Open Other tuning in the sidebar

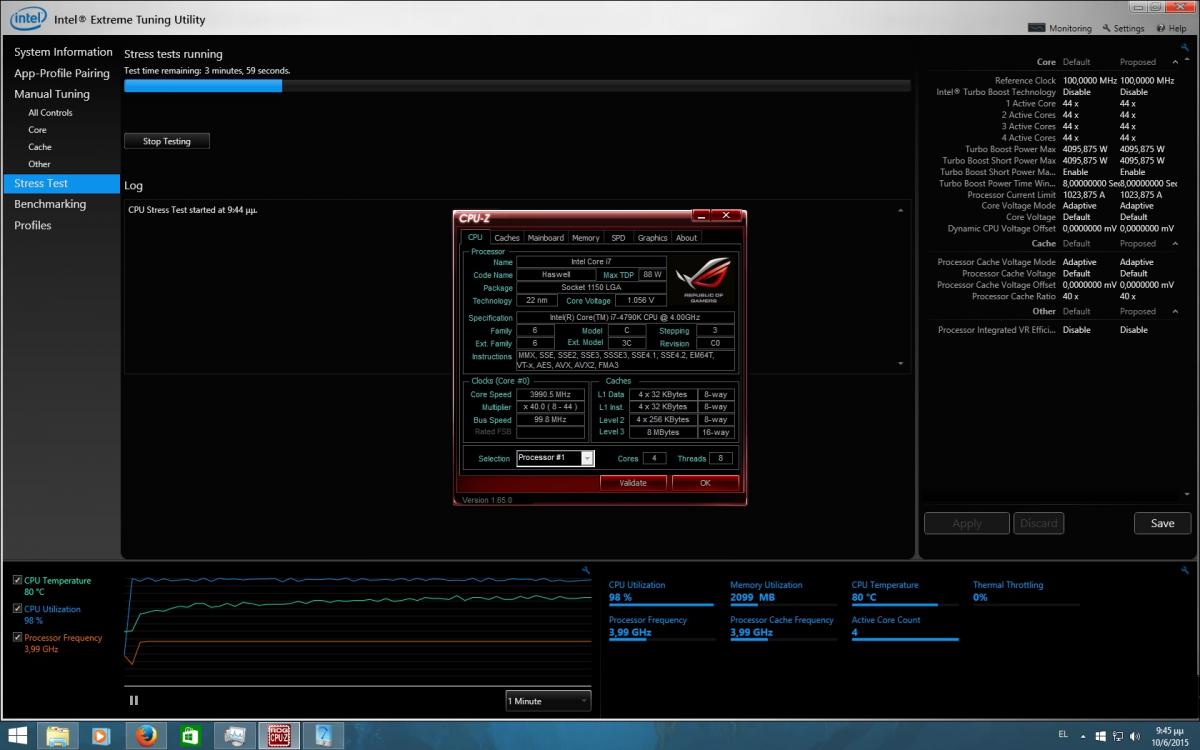(x=39, y=164)
